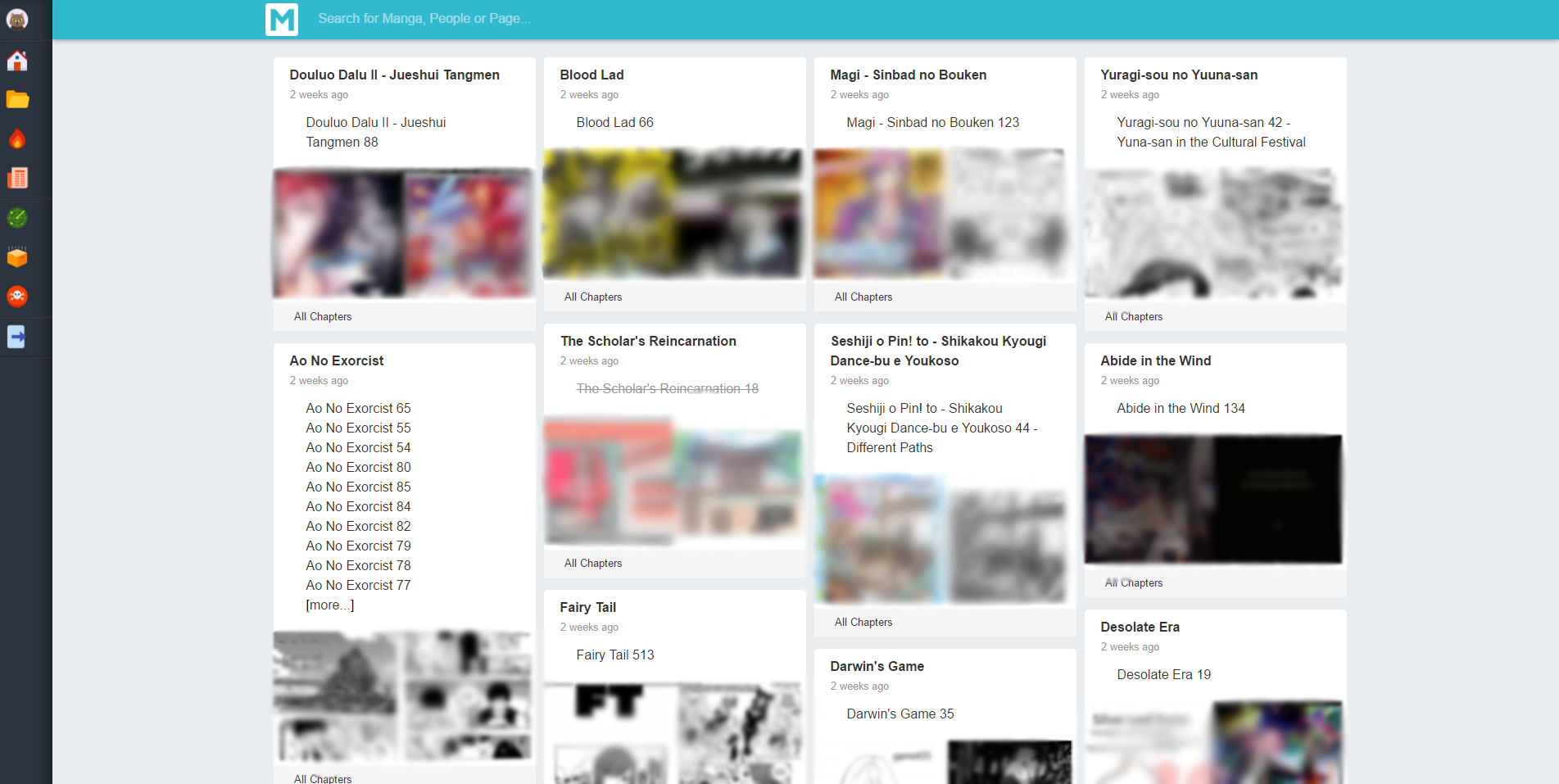Open the red skull pirate icon

tap(17, 296)
